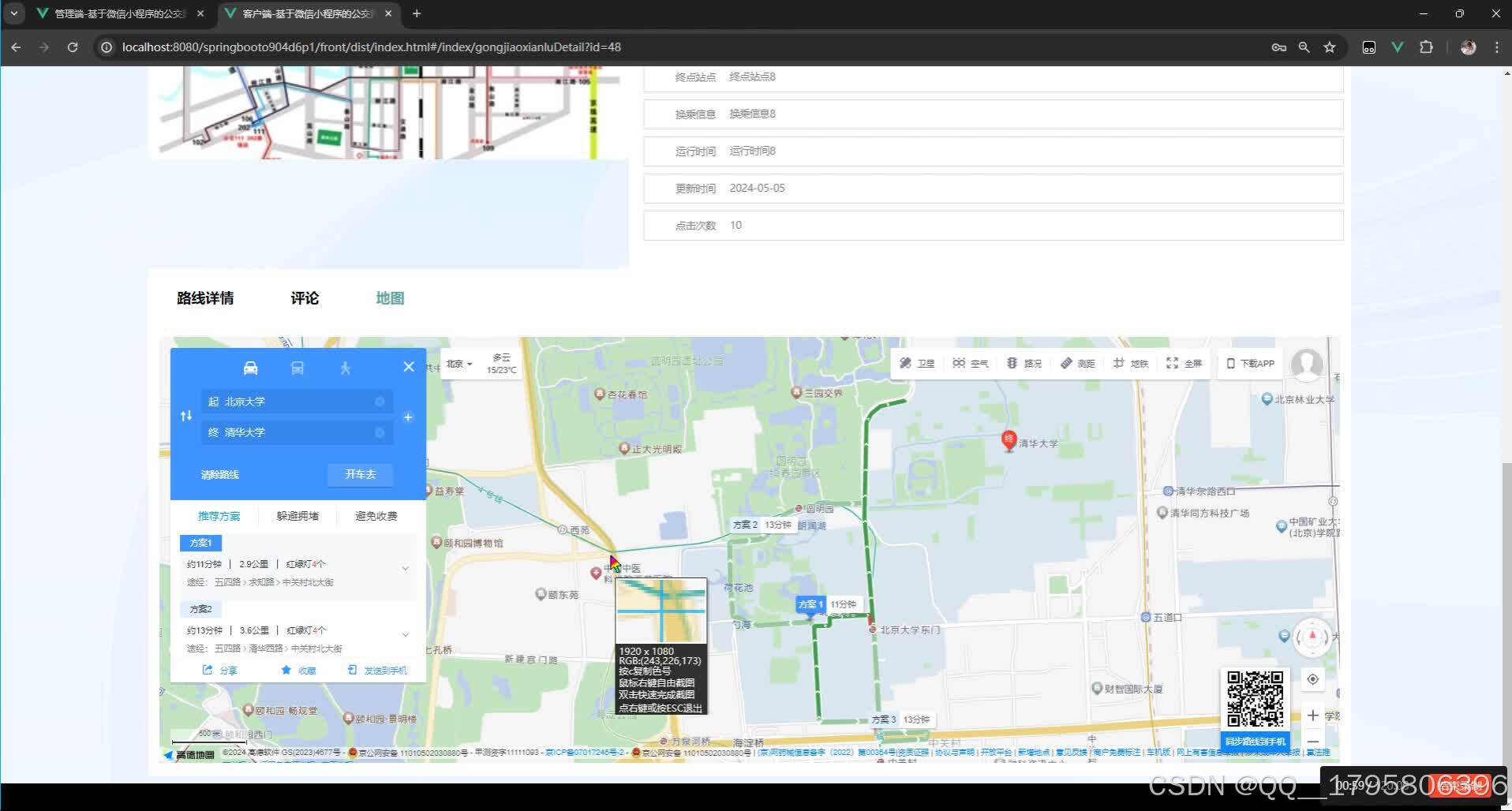
Task: Click 同步路线到手机 button
Action: pyautogui.click(x=1255, y=742)
